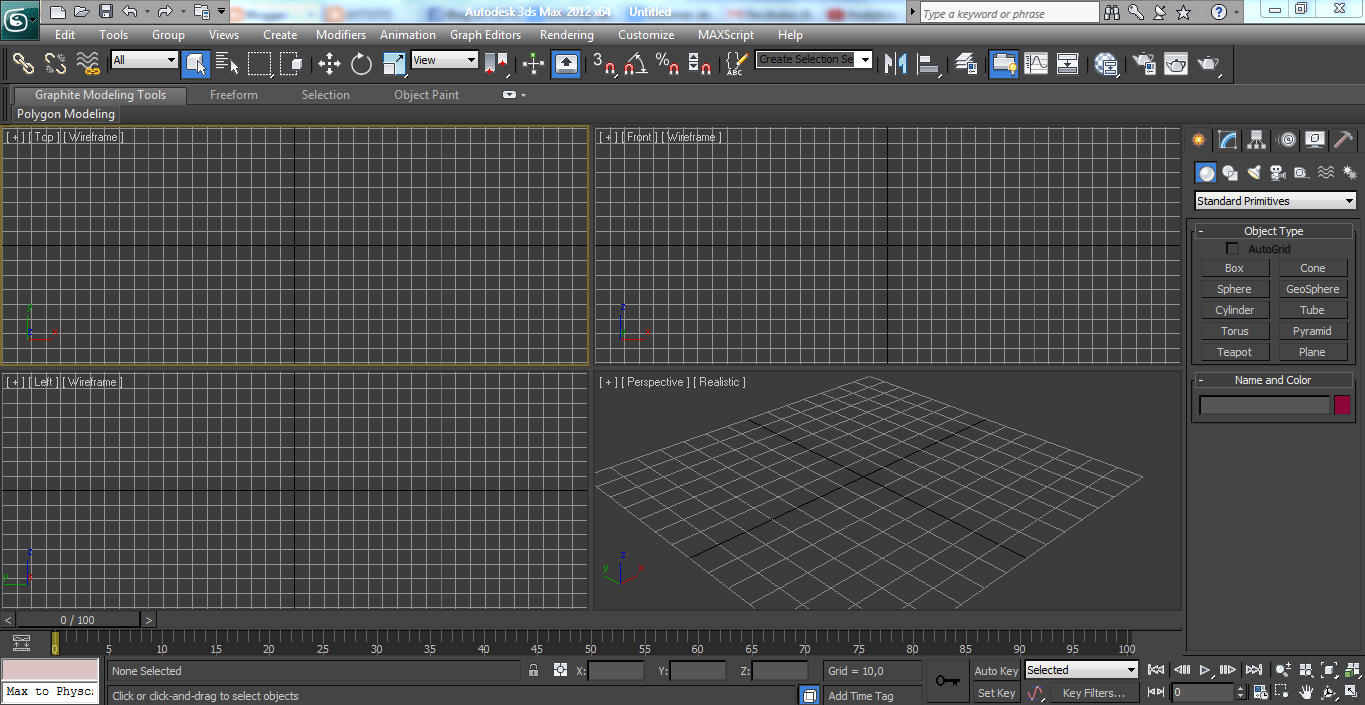Toggle the Angle Snap magnet
The width and height of the screenshot is (1365, 705).
pos(632,63)
